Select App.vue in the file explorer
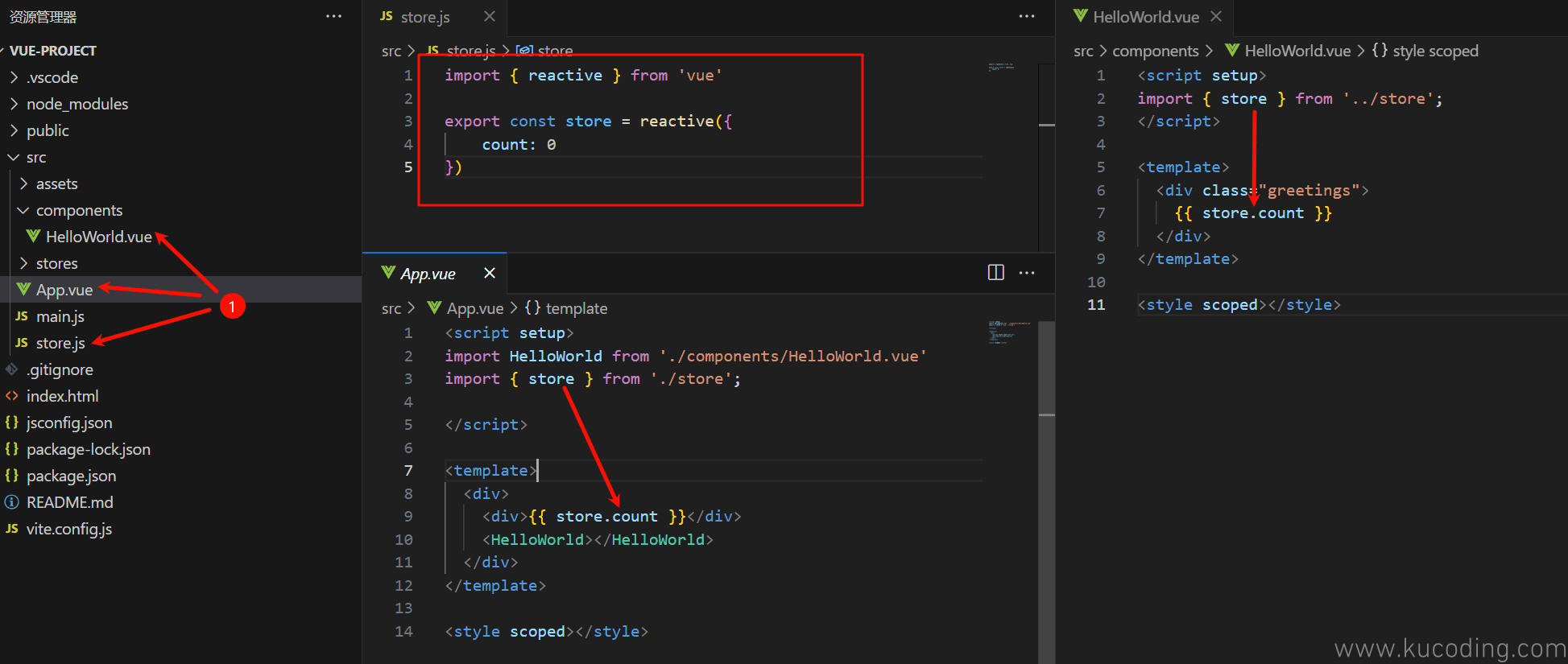This screenshot has height=664, width=1568. click(x=64, y=290)
